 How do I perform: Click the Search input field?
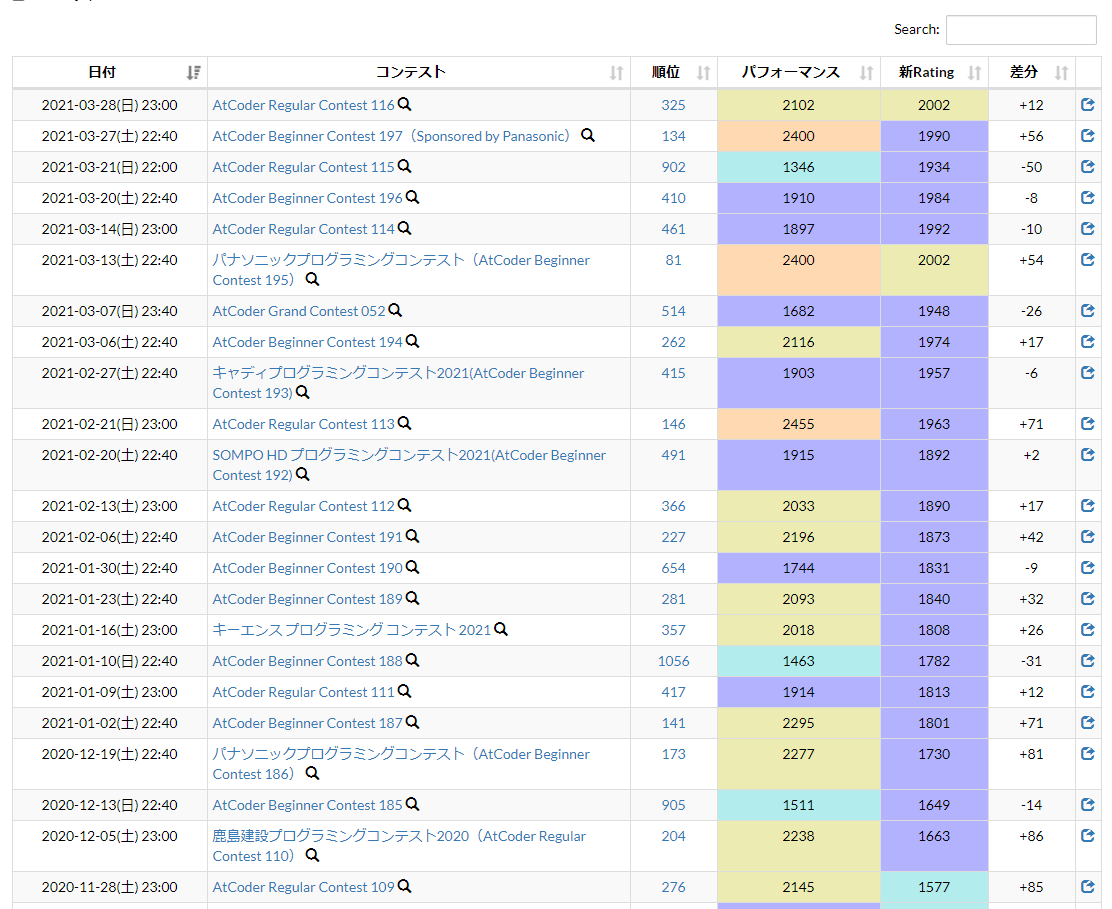coord(1021,30)
